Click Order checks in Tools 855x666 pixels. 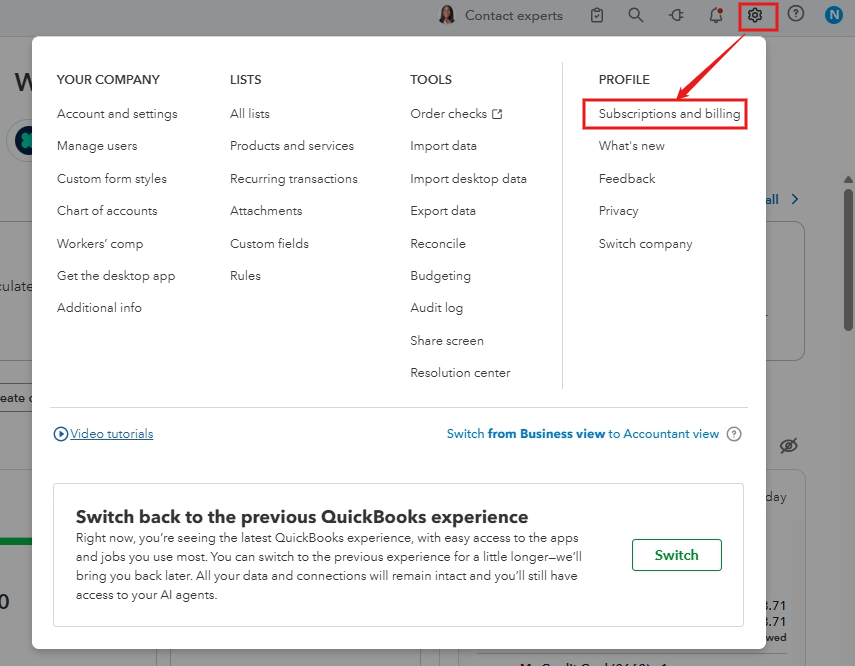click(449, 113)
